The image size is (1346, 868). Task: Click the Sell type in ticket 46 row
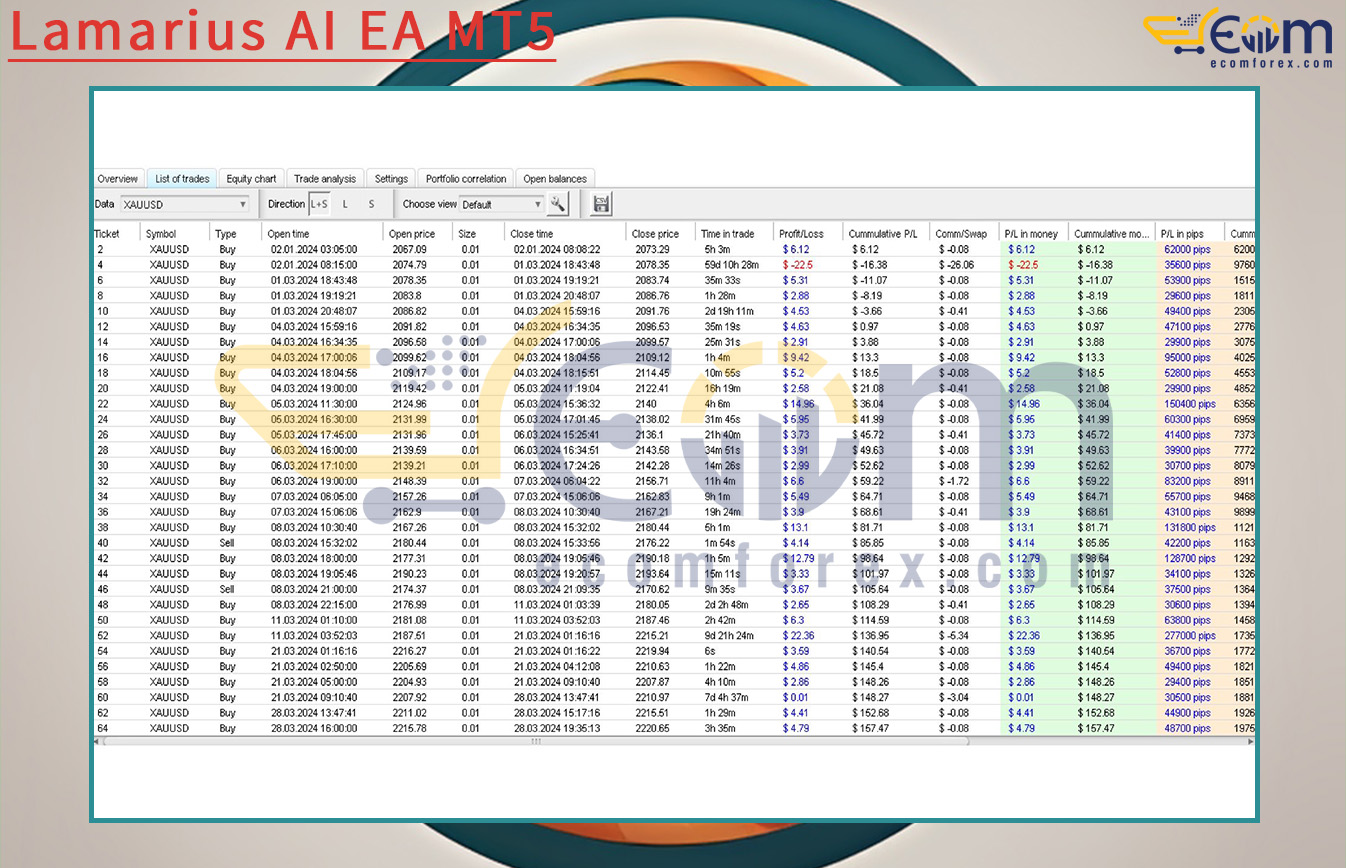[228, 589]
